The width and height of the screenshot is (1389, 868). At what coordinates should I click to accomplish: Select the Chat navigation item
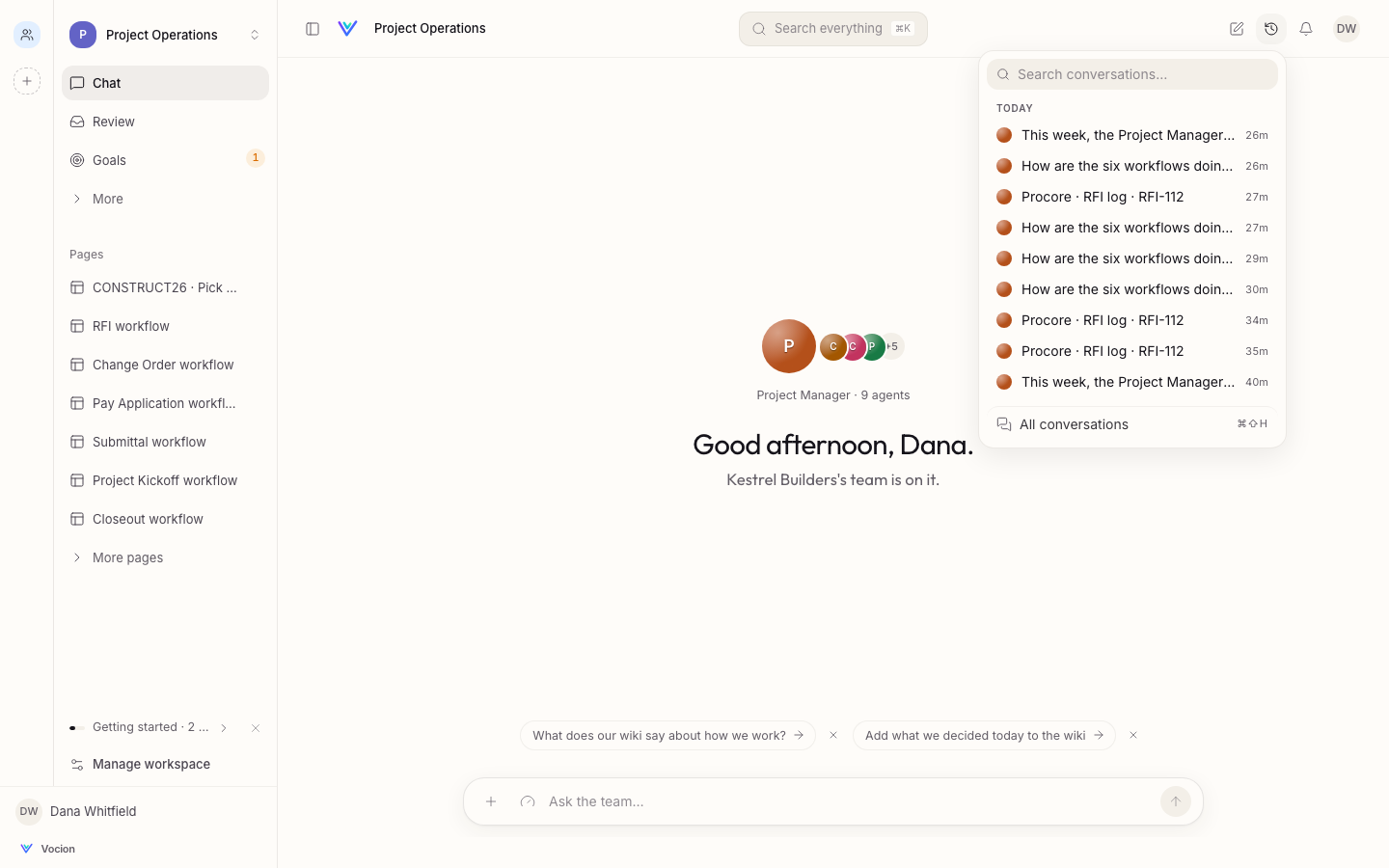[x=165, y=83]
